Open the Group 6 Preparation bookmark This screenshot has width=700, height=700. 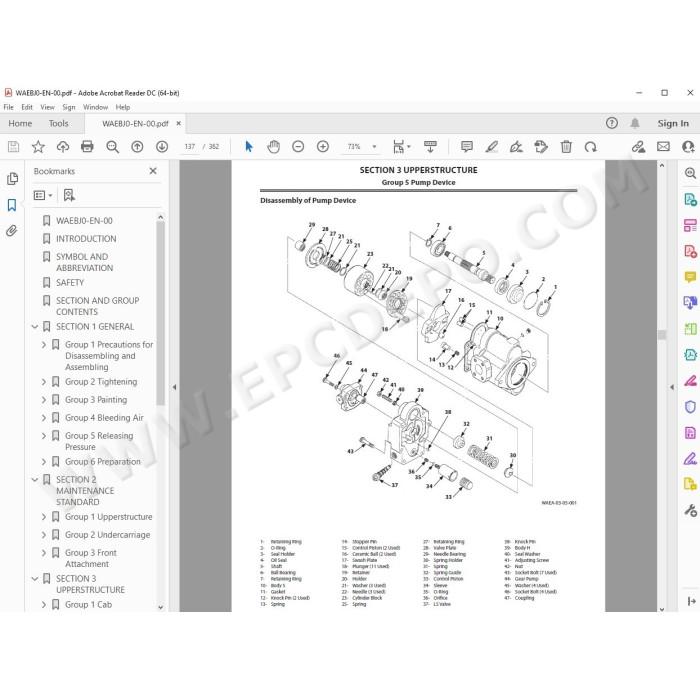(103, 462)
